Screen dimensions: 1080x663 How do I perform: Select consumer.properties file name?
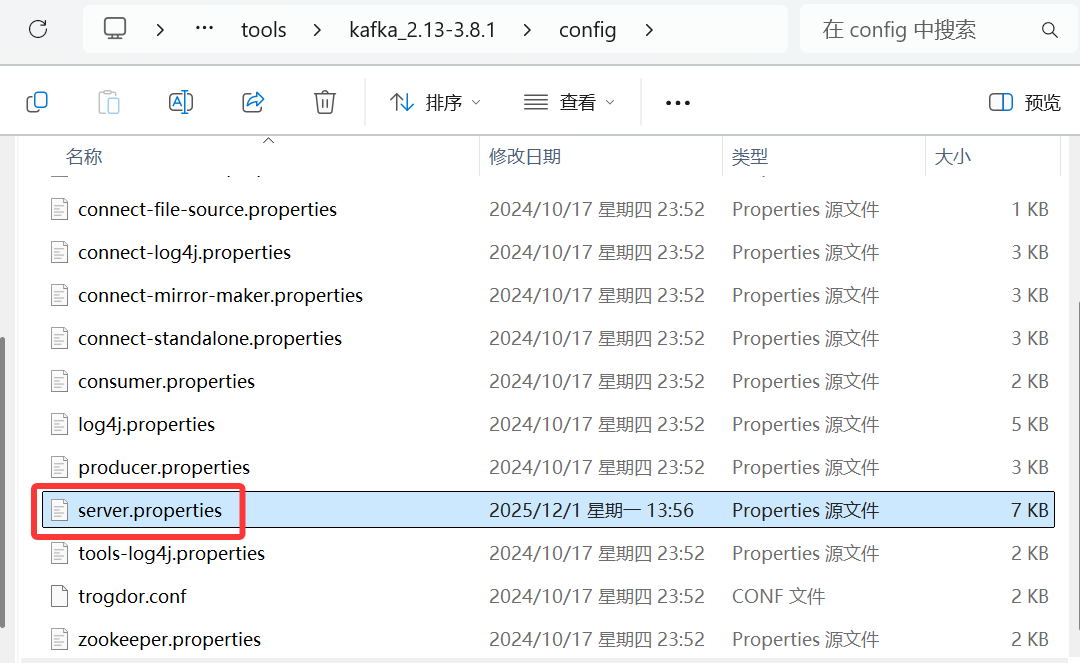click(167, 381)
